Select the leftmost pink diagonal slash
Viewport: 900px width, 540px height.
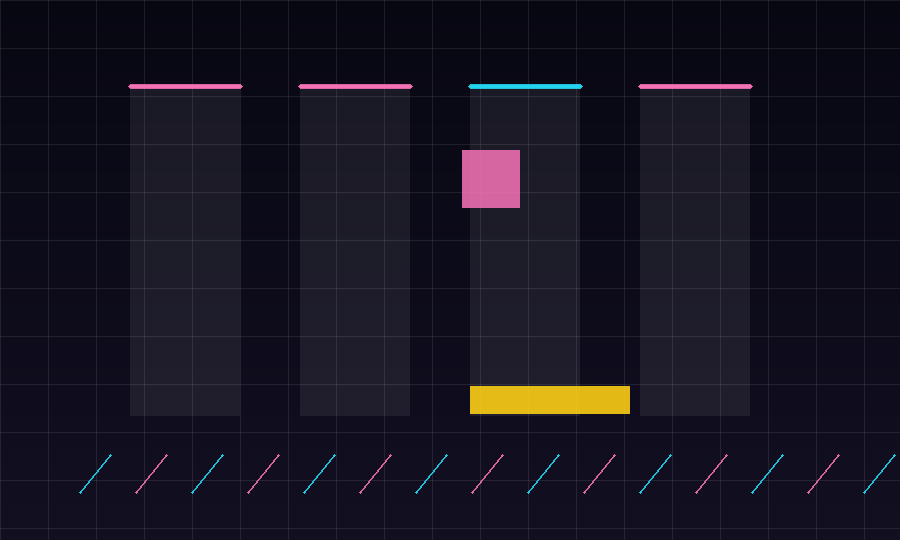[x=152, y=474]
